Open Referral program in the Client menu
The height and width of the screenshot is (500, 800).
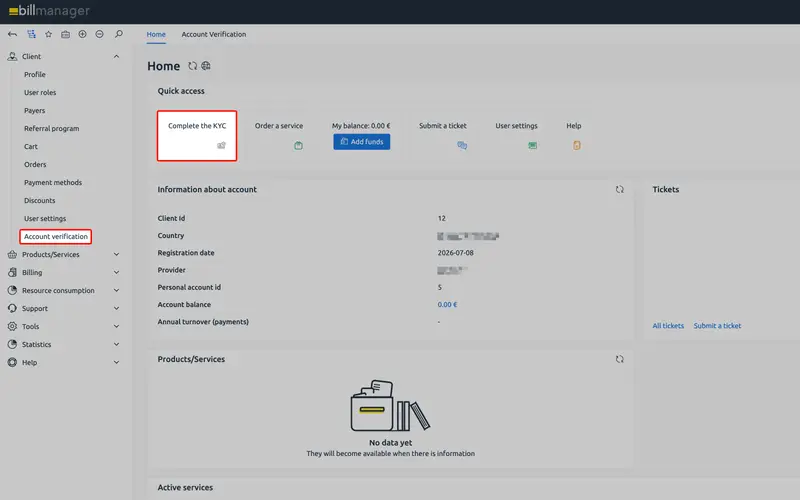pyautogui.click(x=52, y=129)
